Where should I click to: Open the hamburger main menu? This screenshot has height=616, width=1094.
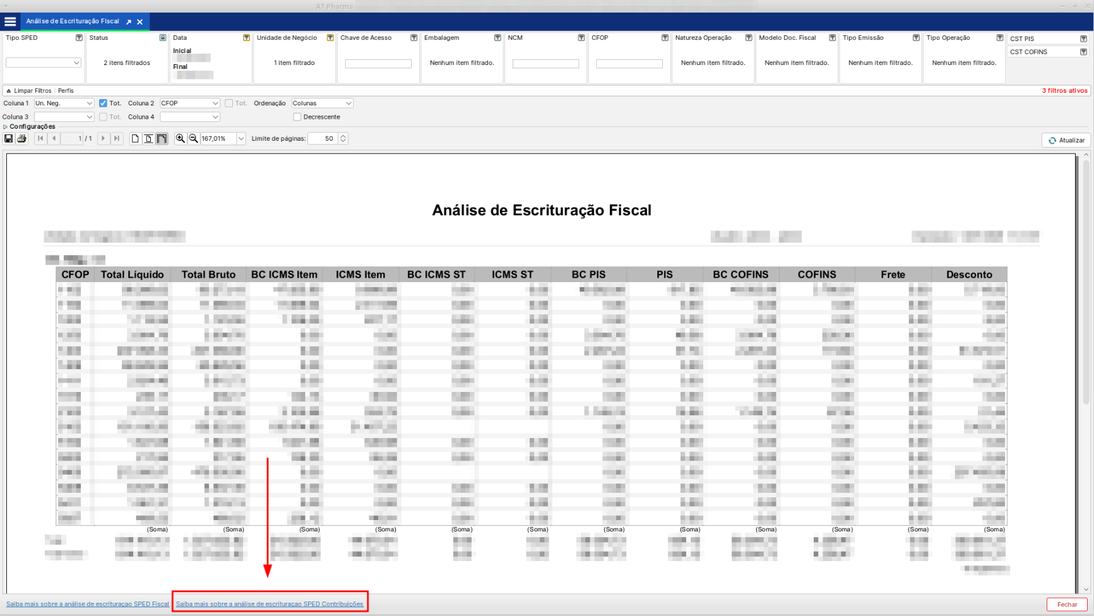(10, 21)
